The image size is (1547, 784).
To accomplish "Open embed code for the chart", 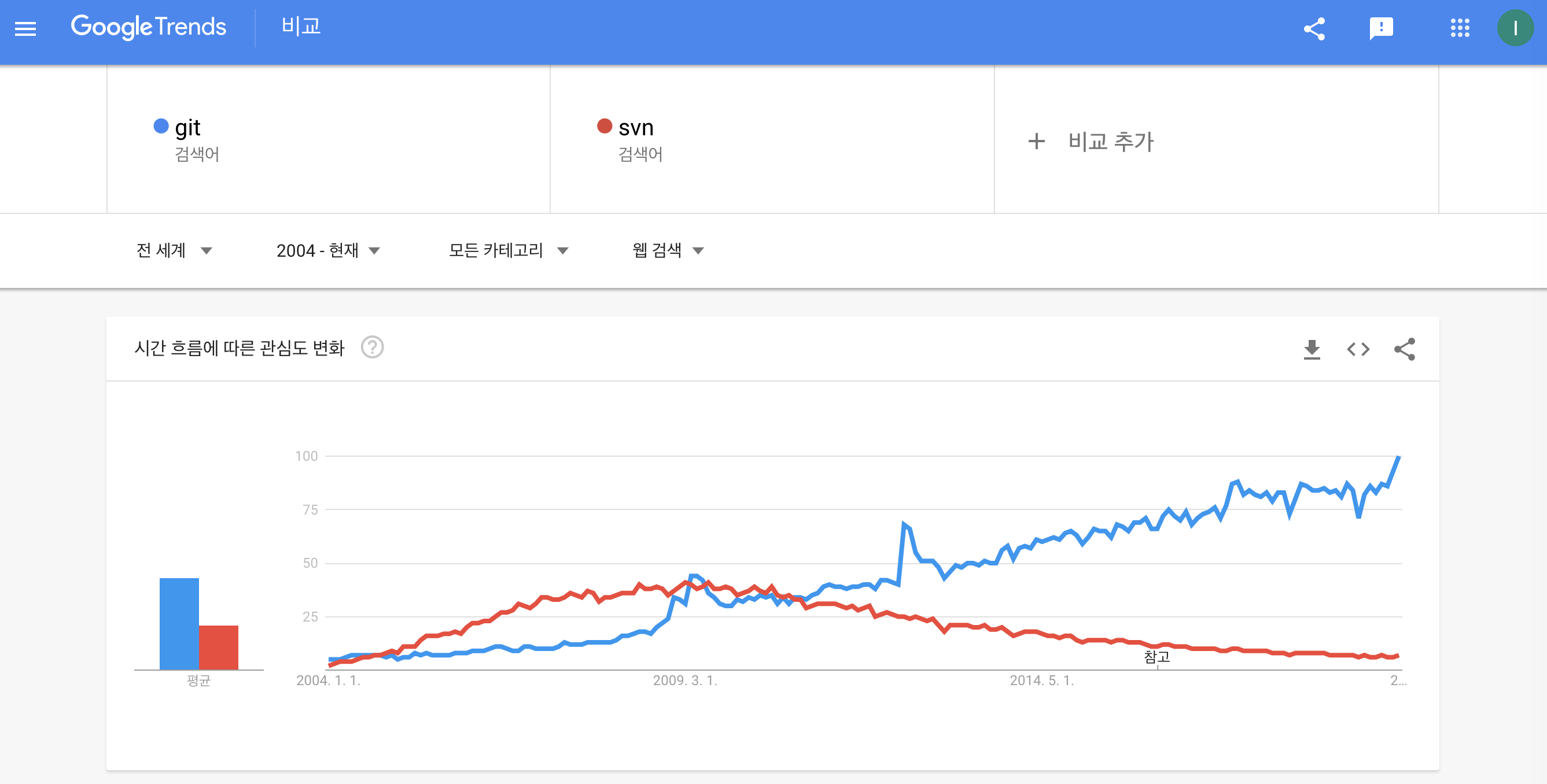I will [1358, 349].
